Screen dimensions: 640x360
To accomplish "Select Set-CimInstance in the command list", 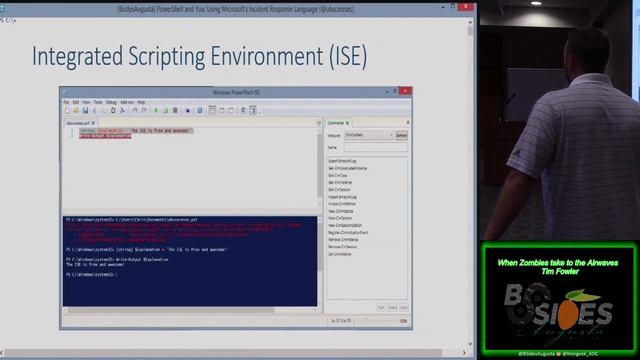I will (340, 254).
